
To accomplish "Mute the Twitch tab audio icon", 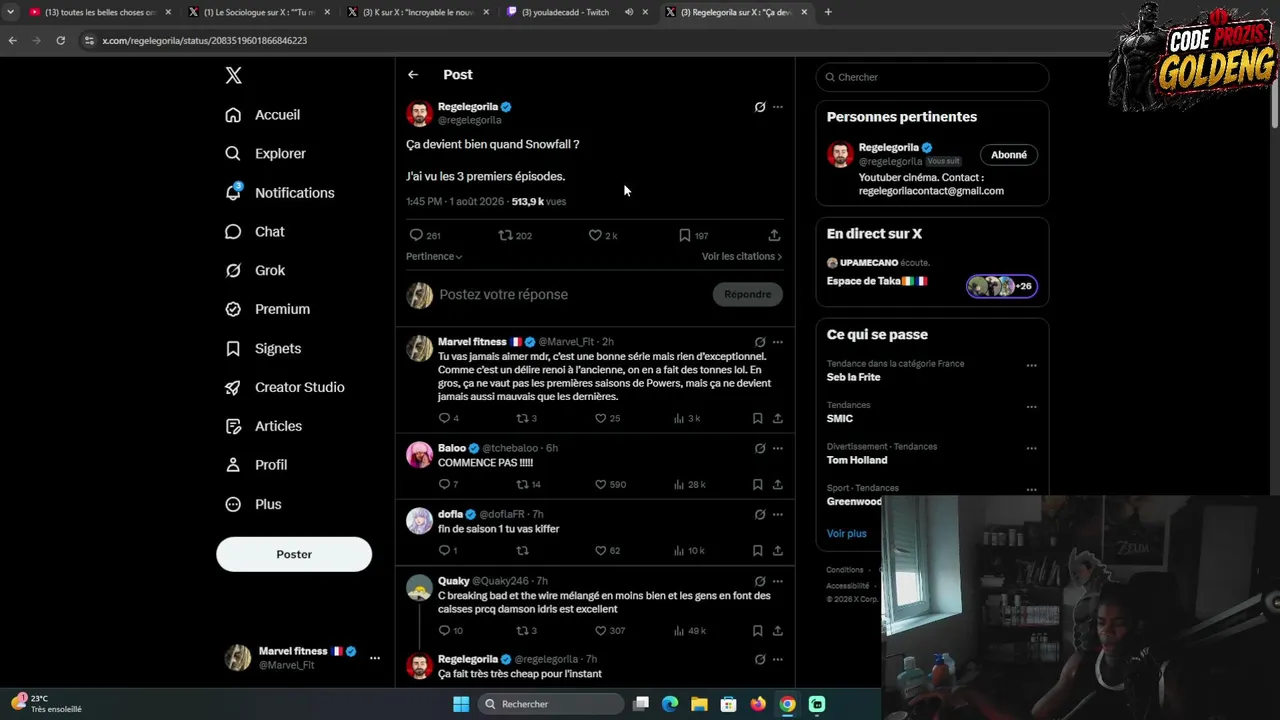I will point(629,12).
